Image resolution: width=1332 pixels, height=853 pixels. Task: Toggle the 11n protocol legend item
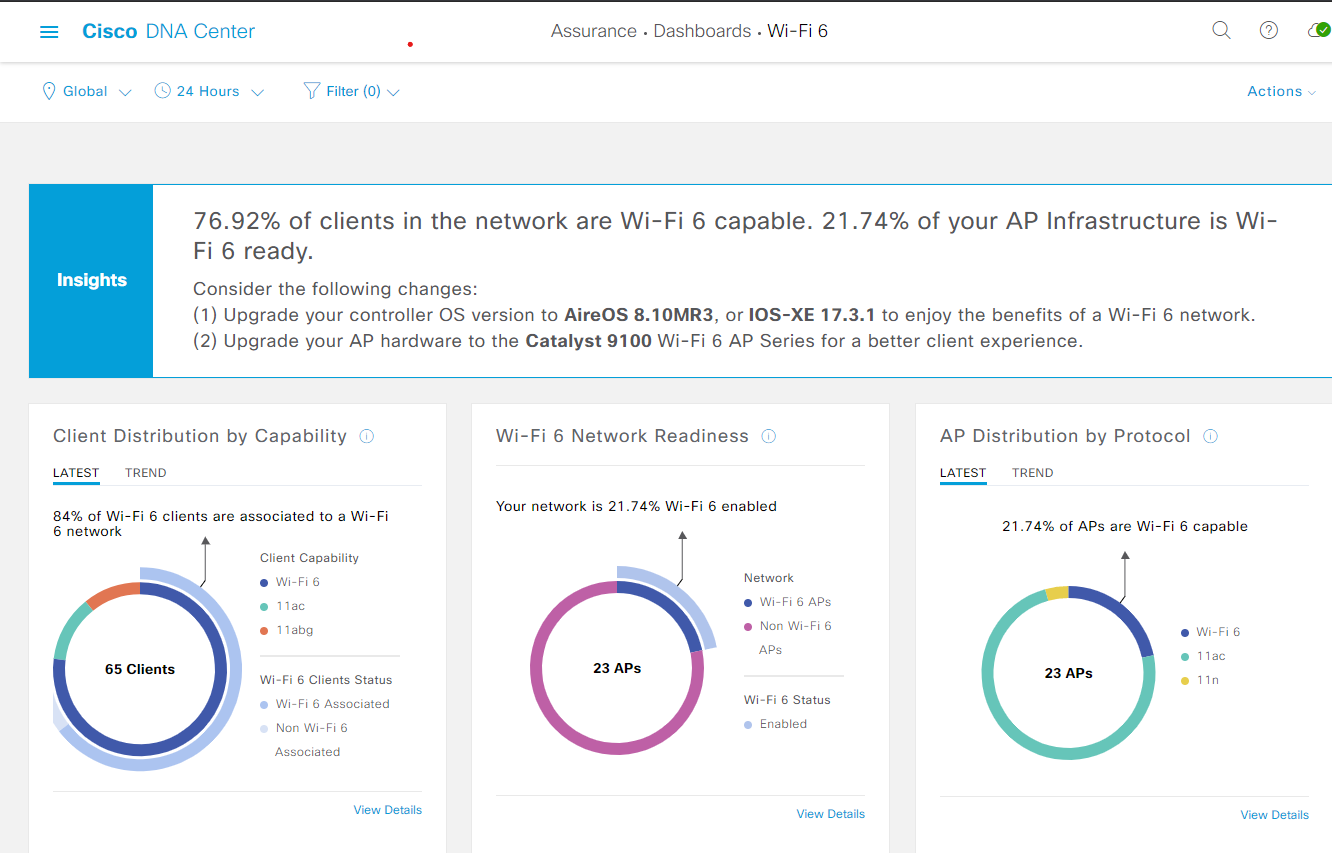1207,680
